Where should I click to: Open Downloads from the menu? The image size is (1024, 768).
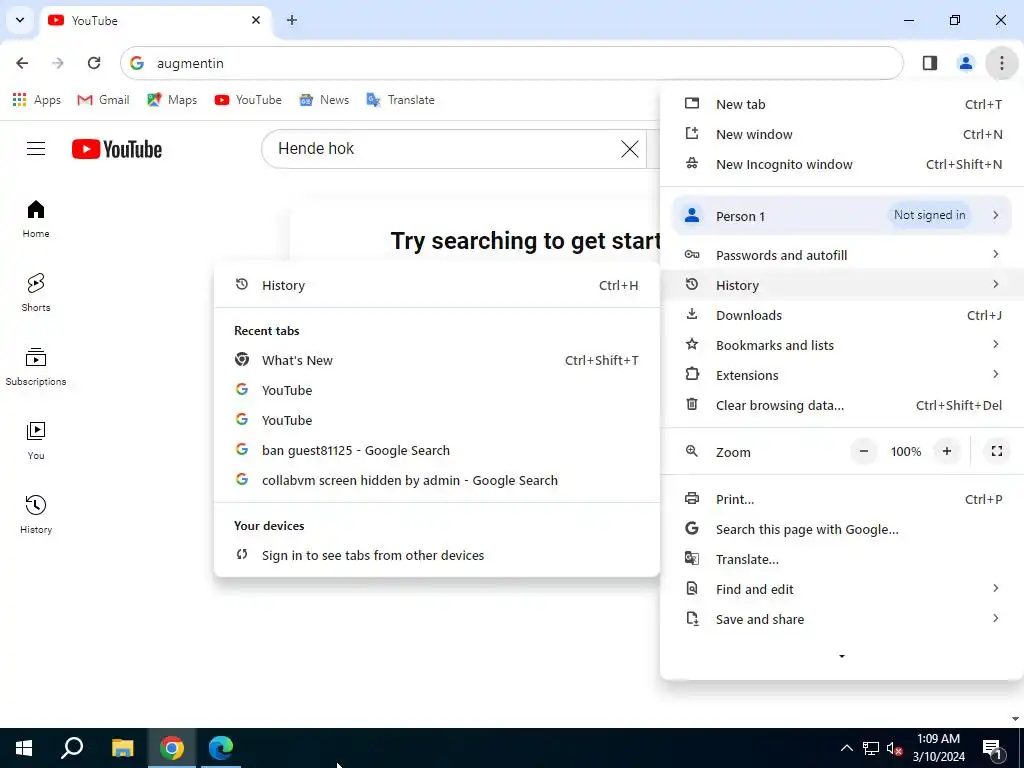[x=842, y=315]
